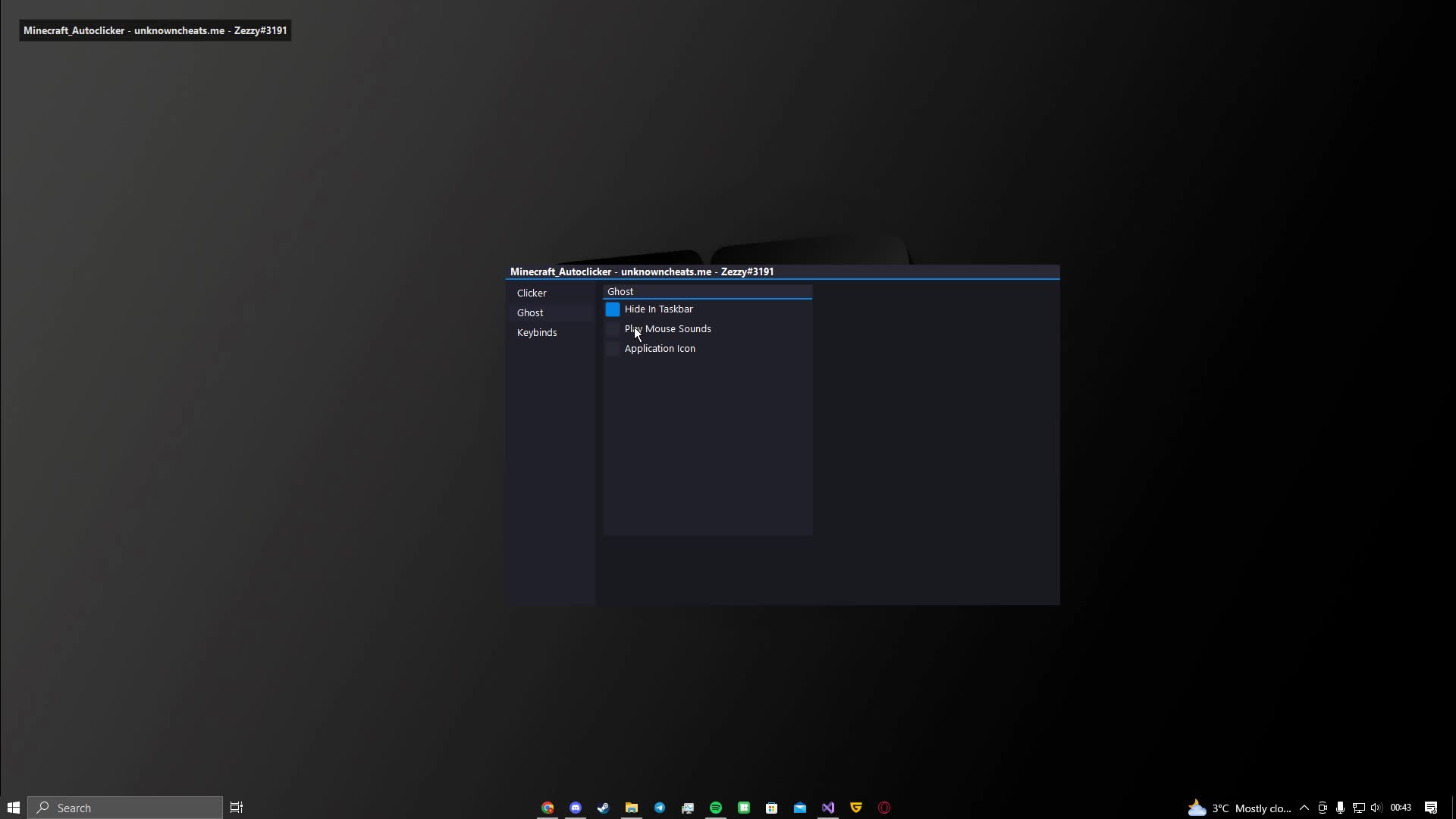Open the Windows Start menu

click(x=13, y=808)
